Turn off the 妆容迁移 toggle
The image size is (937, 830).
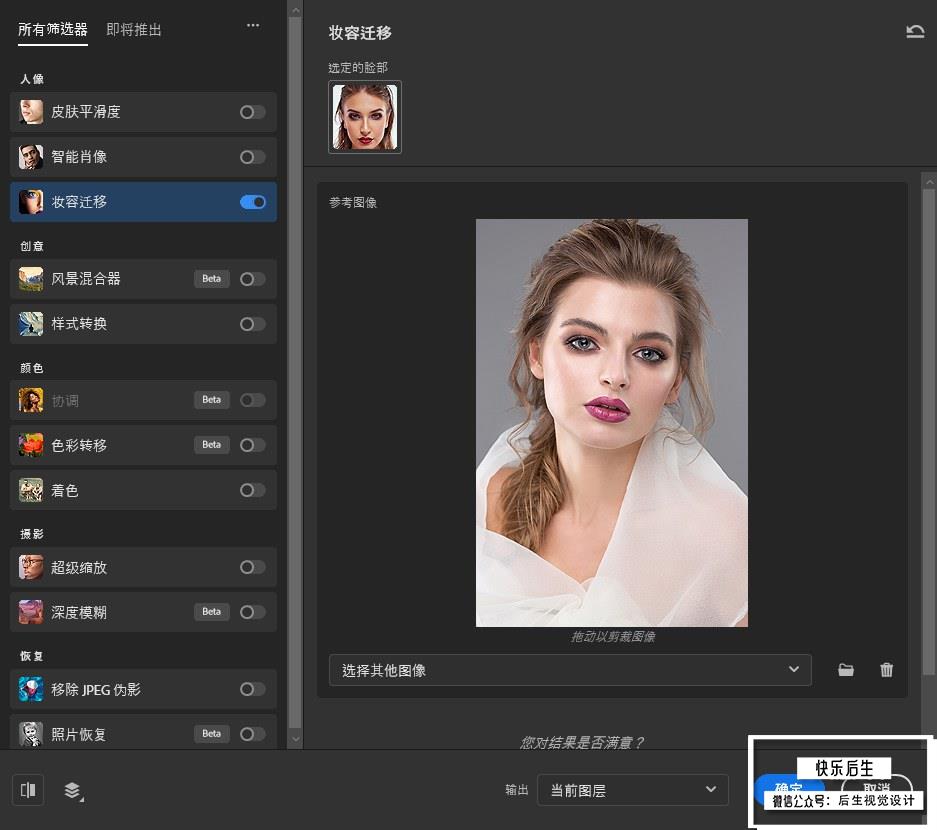(x=252, y=202)
